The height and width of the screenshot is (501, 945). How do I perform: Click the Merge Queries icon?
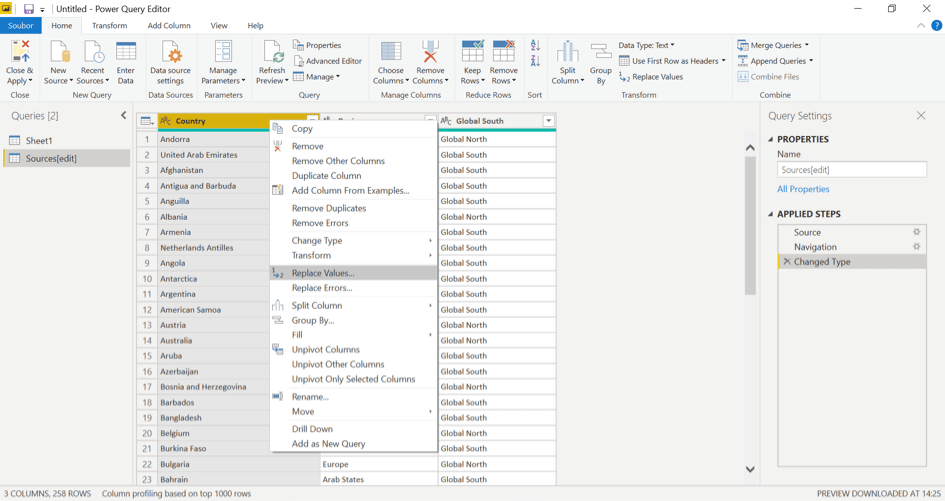tap(743, 45)
